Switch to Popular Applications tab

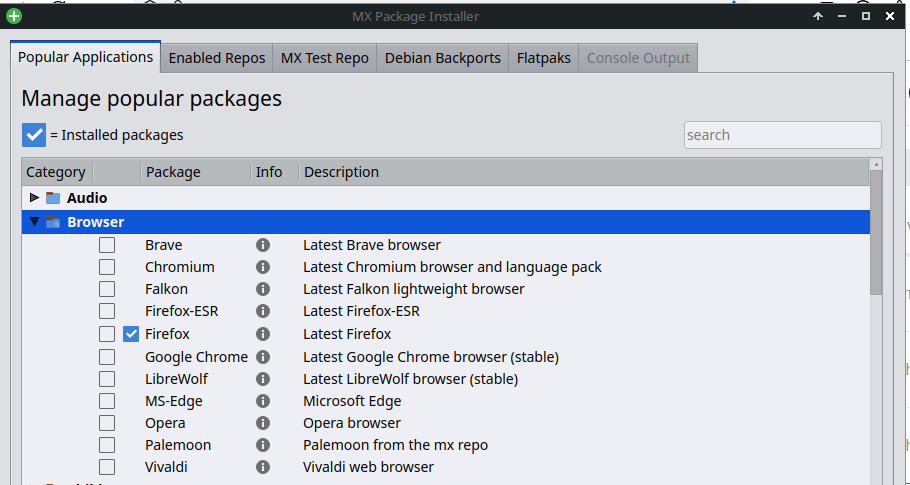(85, 57)
